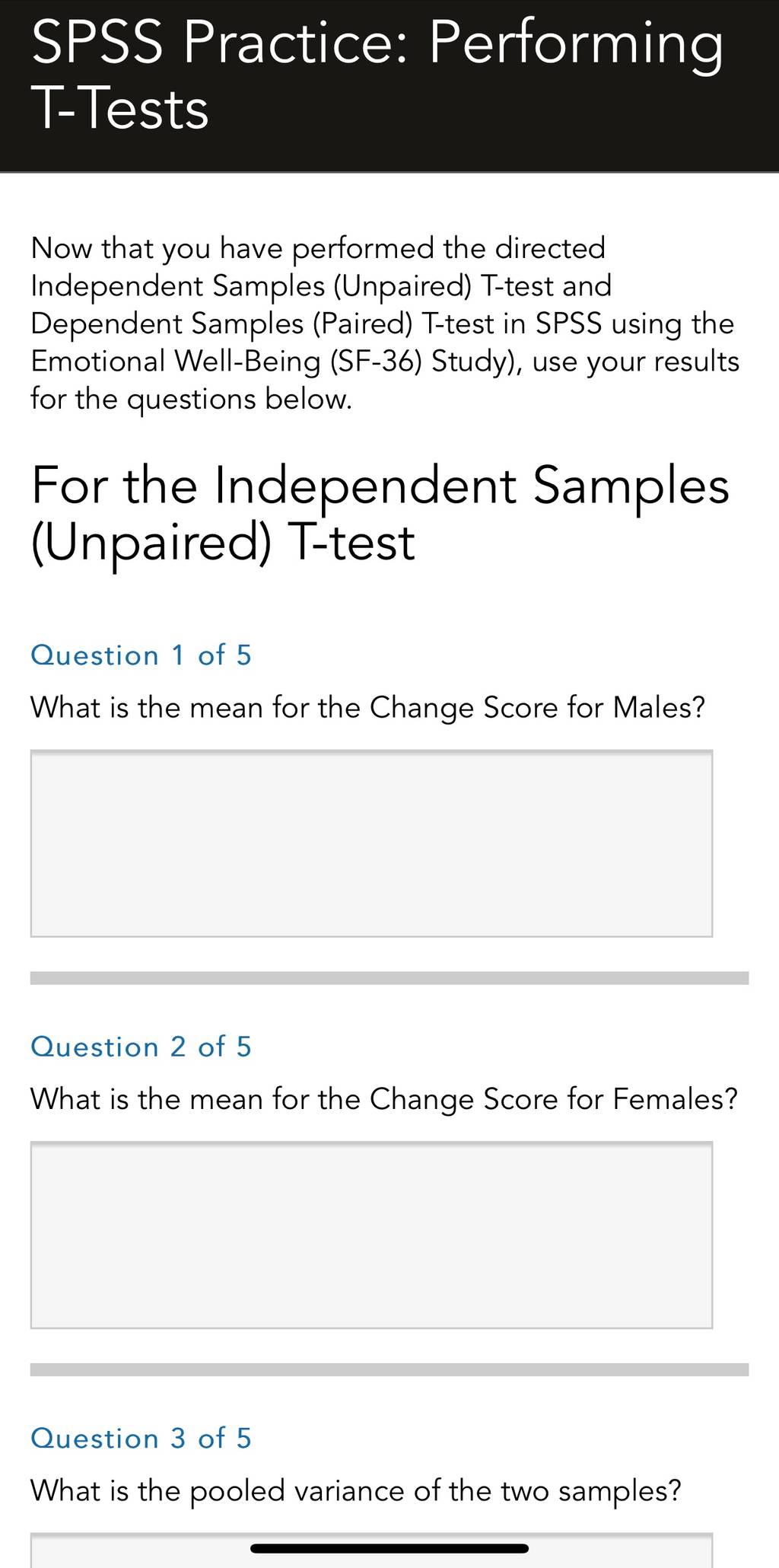Focus the Females mean answer field

371,1235
